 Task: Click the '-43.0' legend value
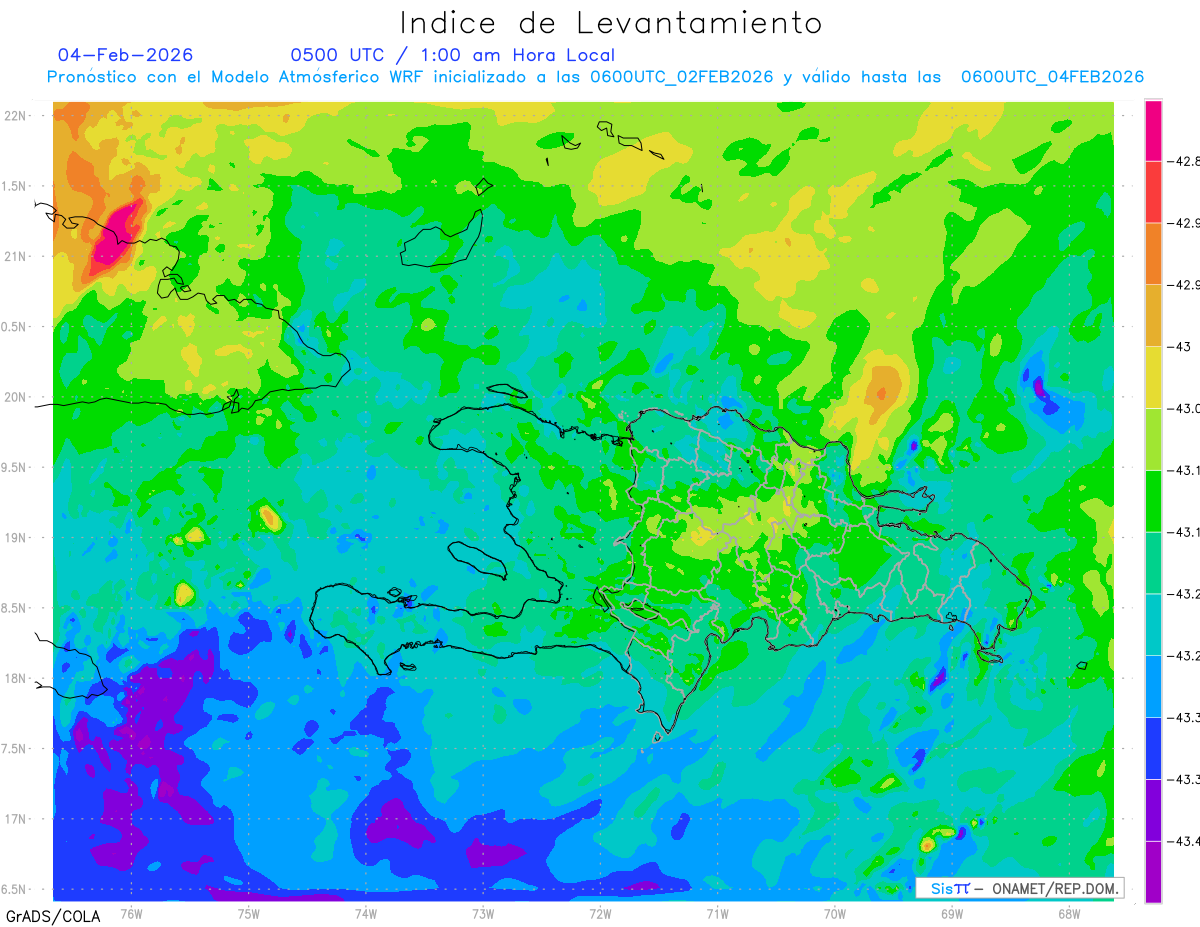pos(1185,408)
